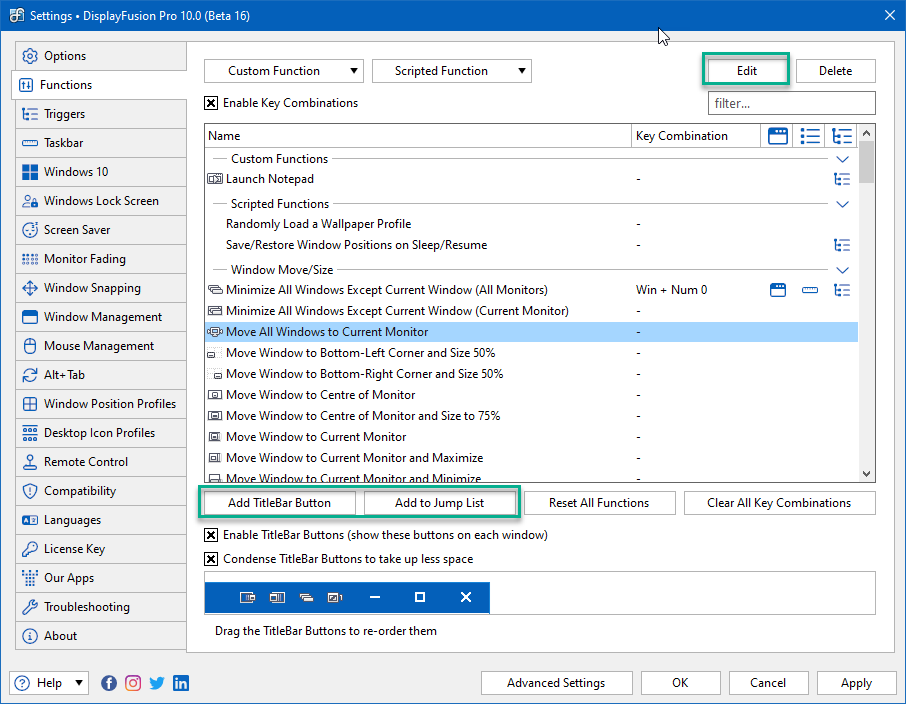Image resolution: width=906 pixels, height=704 pixels.
Task: Toggle Enable TitleBar Buttons checkbox
Action: 211,535
